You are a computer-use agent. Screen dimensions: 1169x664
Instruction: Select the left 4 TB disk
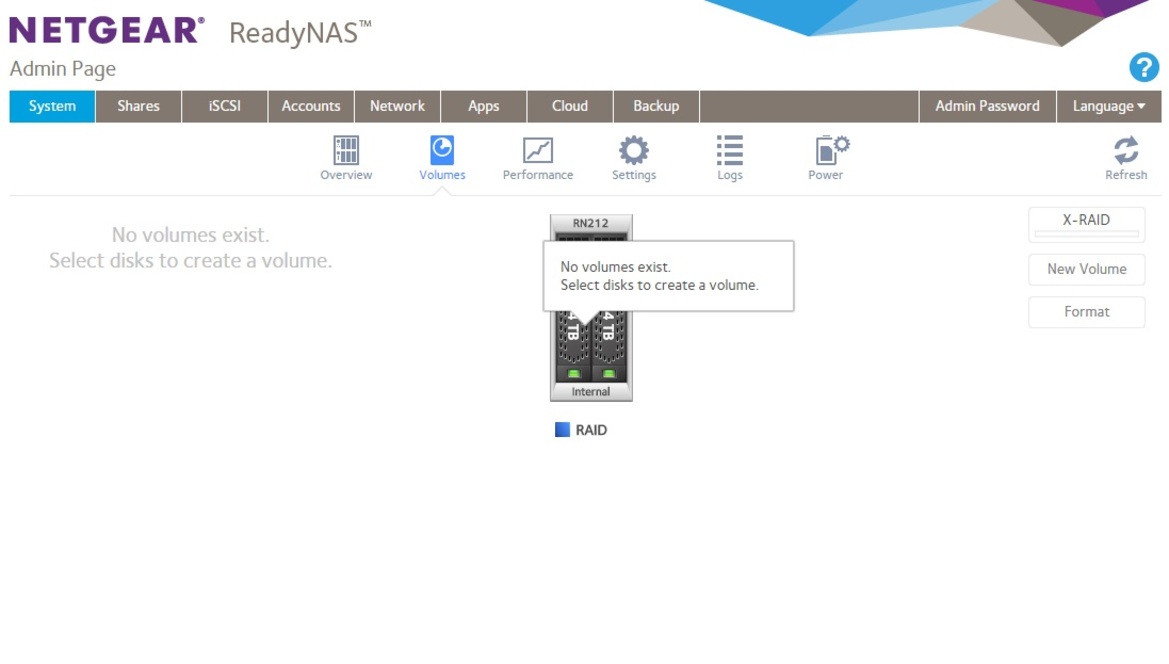tap(573, 347)
